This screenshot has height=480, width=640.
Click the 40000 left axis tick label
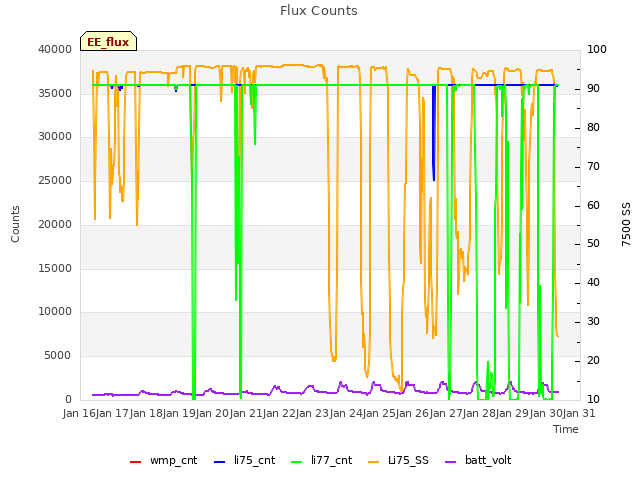point(55,49)
